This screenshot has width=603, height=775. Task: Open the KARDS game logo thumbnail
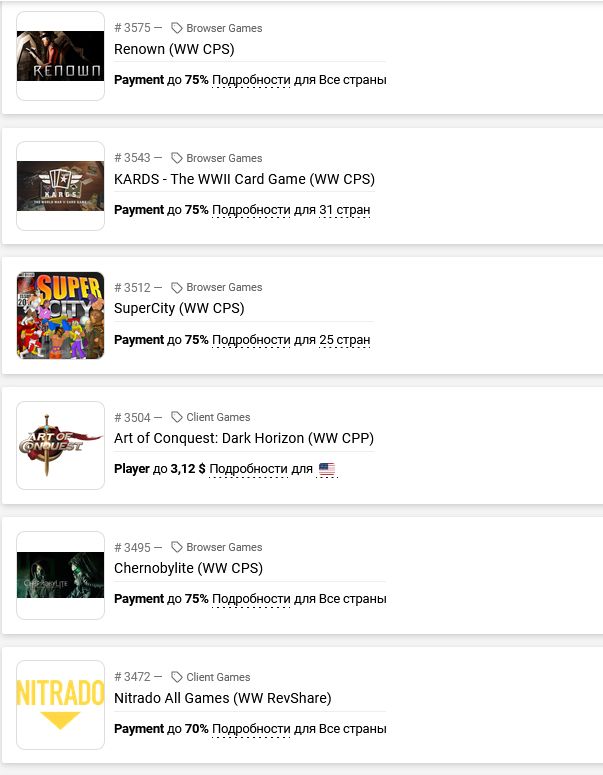[x=60, y=186]
